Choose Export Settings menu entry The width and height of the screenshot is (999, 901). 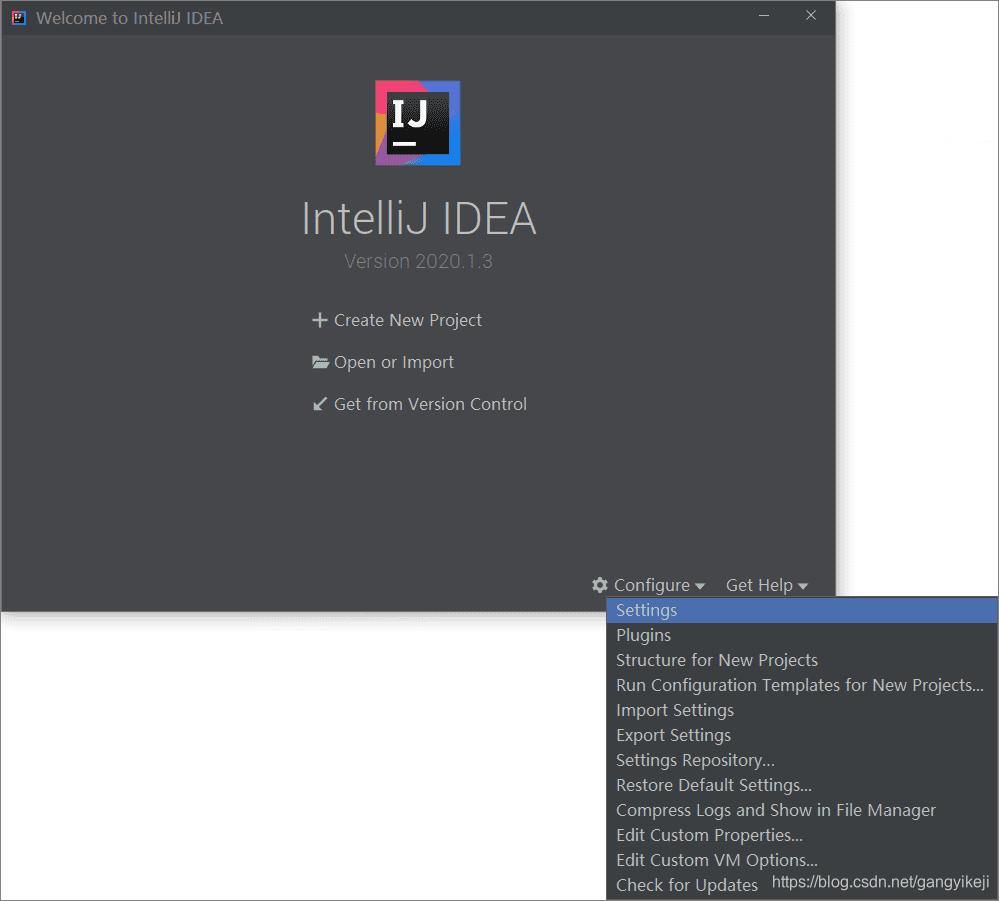point(802,735)
